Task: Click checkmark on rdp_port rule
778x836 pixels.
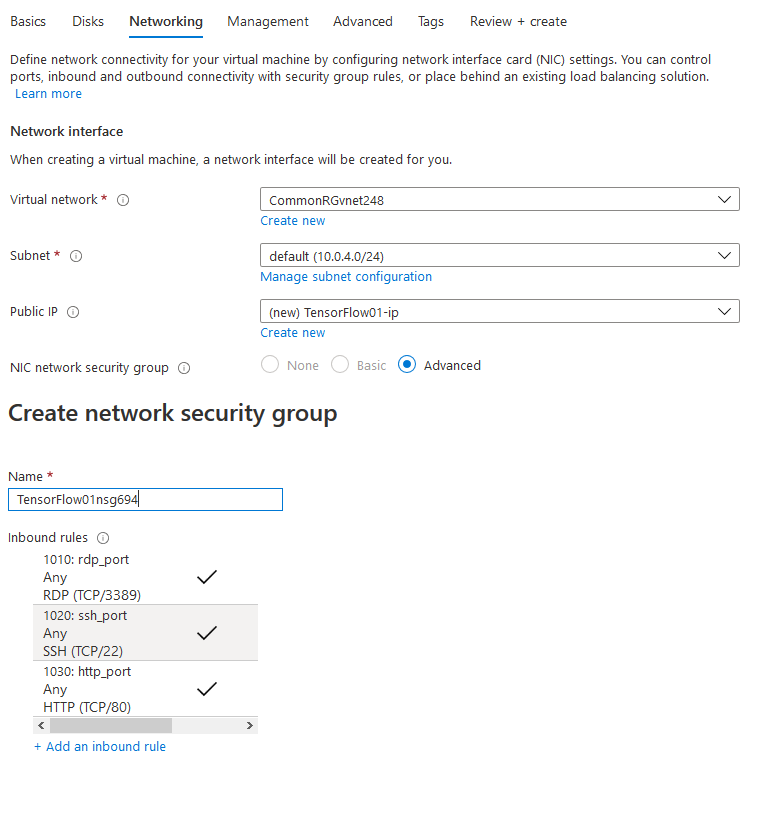Action: coord(207,577)
